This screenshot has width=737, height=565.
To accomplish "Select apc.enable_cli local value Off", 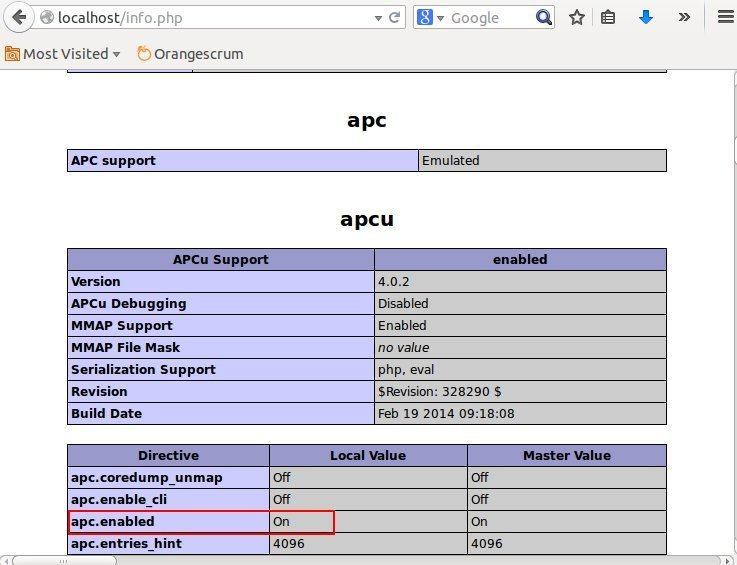I will [x=368, y=500].
